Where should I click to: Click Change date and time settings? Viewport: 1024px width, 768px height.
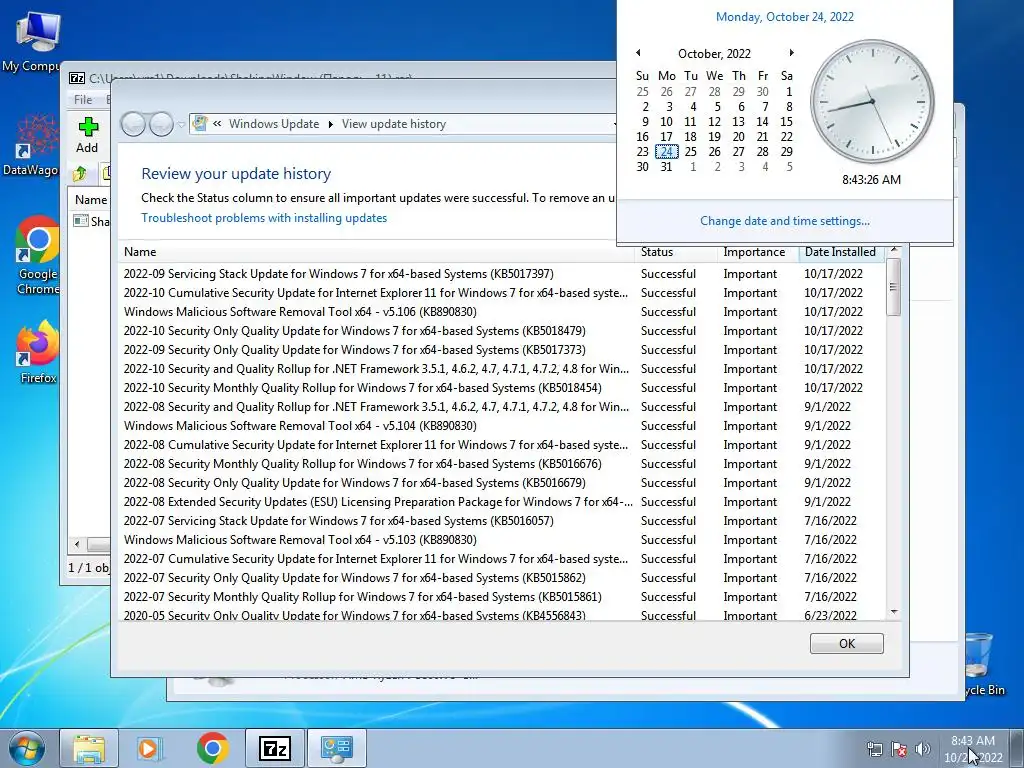point(784,221)
